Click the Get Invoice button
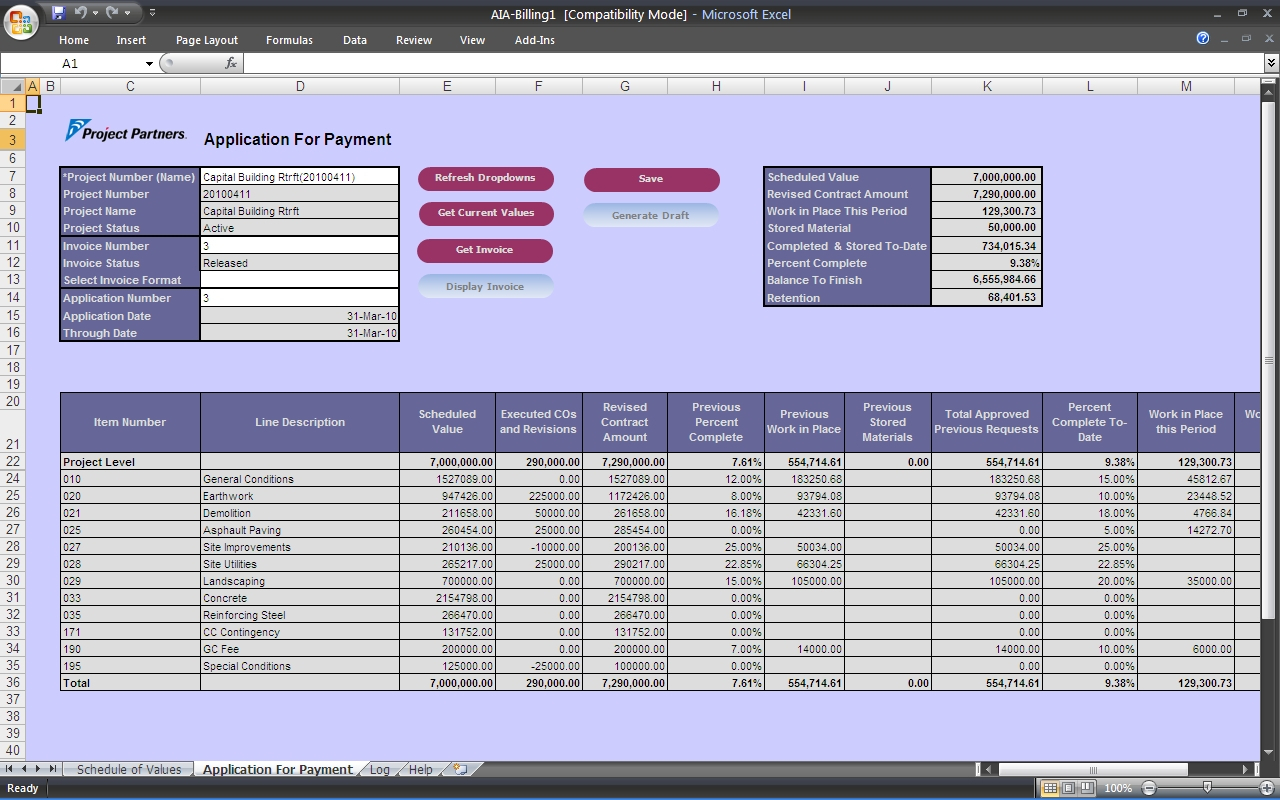Viewport: 1280px width, 800px height. pos(485,251)
